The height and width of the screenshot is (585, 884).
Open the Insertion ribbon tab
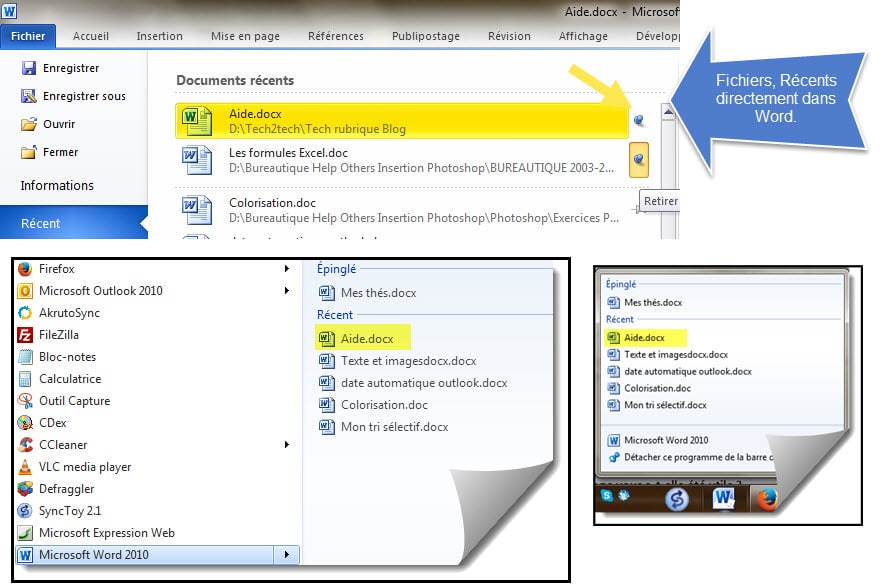point(160,36)
